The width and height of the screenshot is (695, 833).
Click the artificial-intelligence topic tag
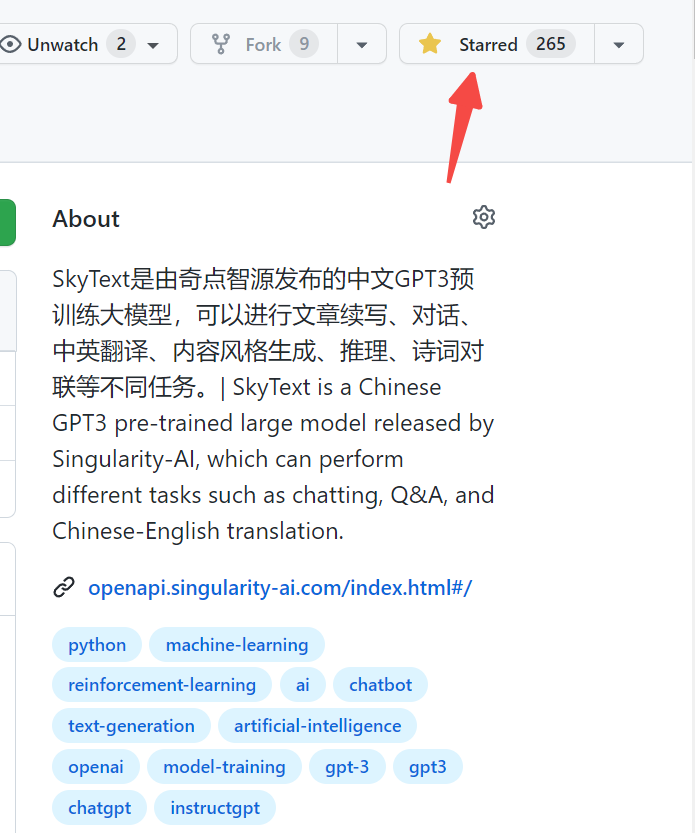tap(317, 726)
